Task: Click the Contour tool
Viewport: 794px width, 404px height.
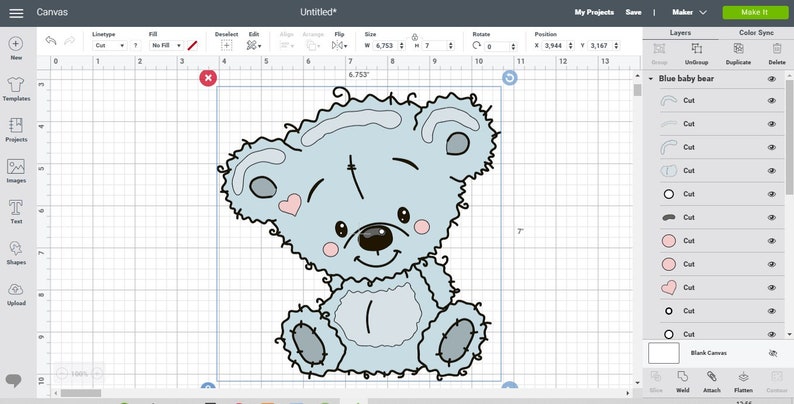Action: [776, 377]
